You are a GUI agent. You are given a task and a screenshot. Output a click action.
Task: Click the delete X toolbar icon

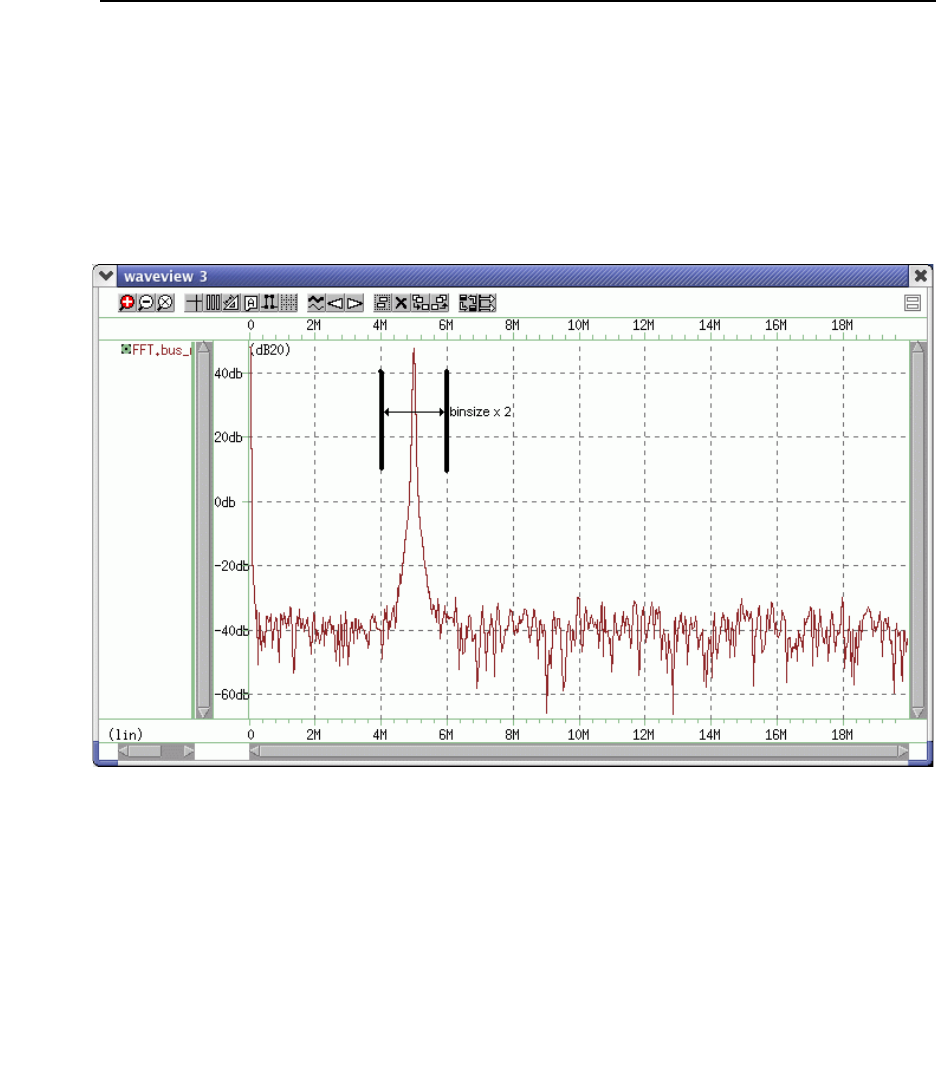click(x=401, y=303)
